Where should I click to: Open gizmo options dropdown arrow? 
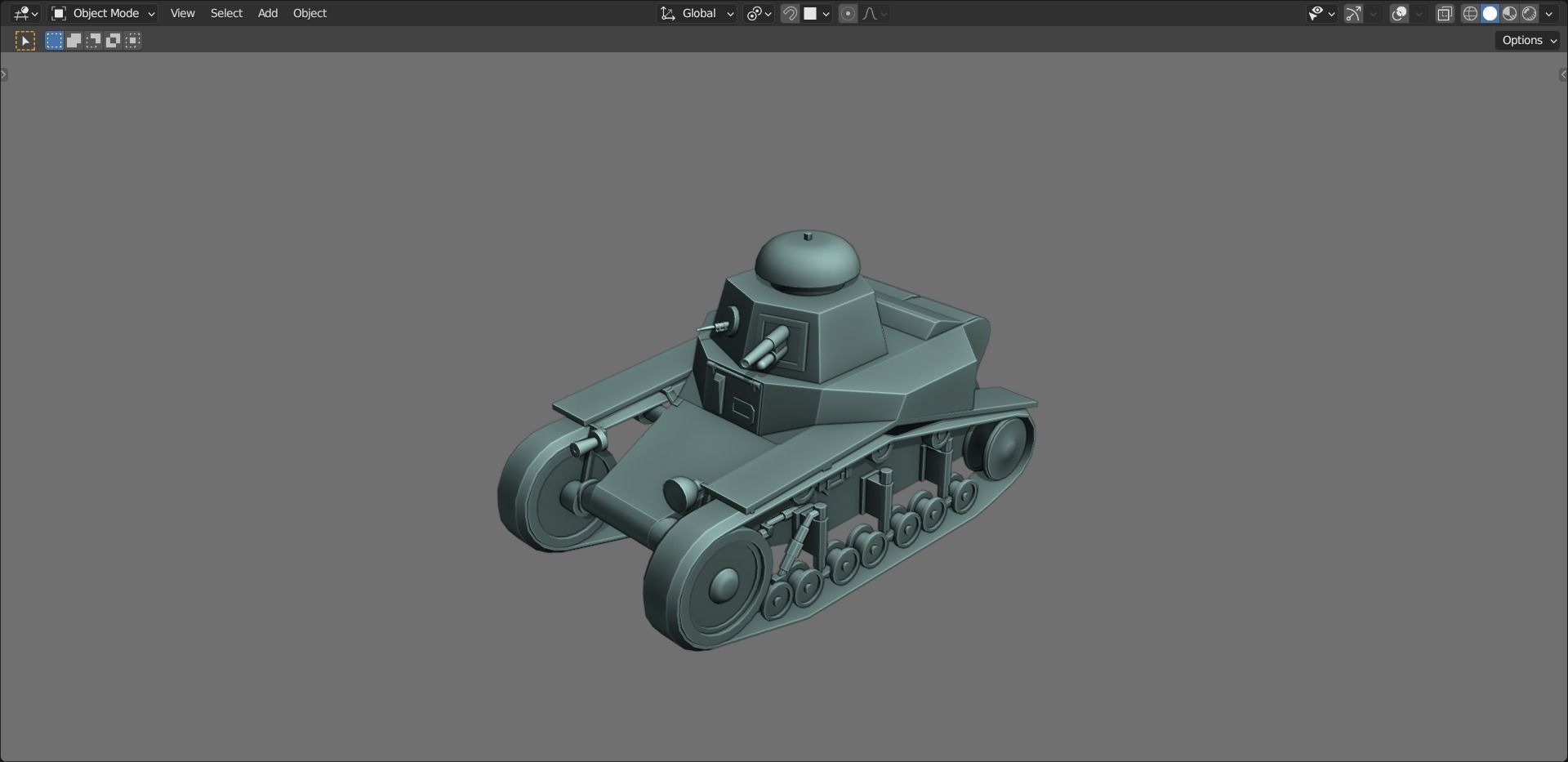tap(1374, 13)
